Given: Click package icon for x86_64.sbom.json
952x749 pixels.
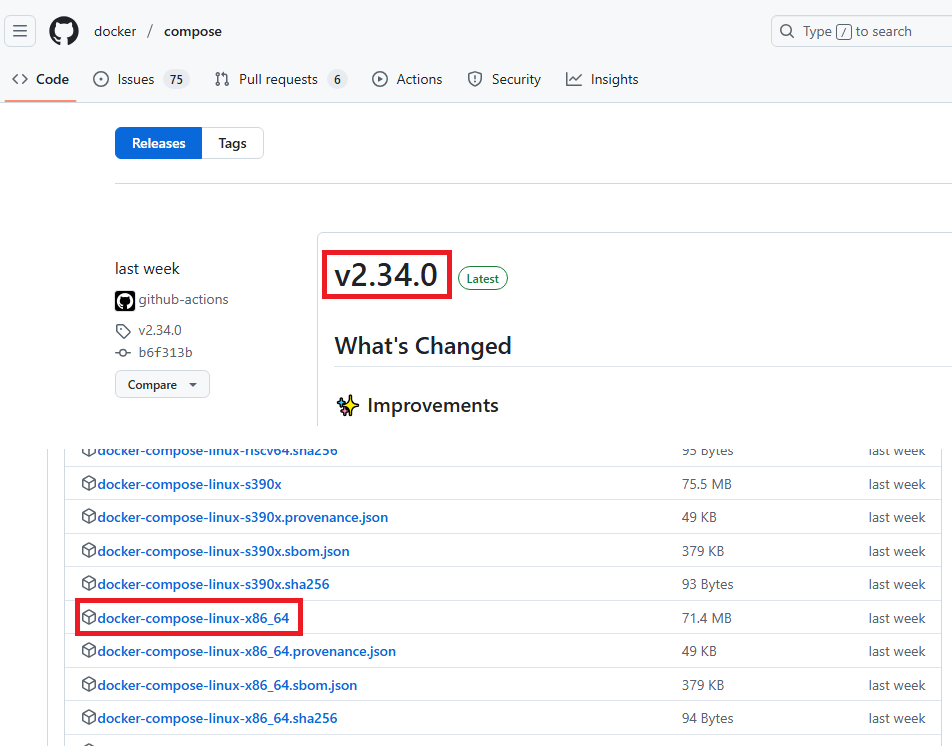Looking at the screenshot, I should point(89,684).
